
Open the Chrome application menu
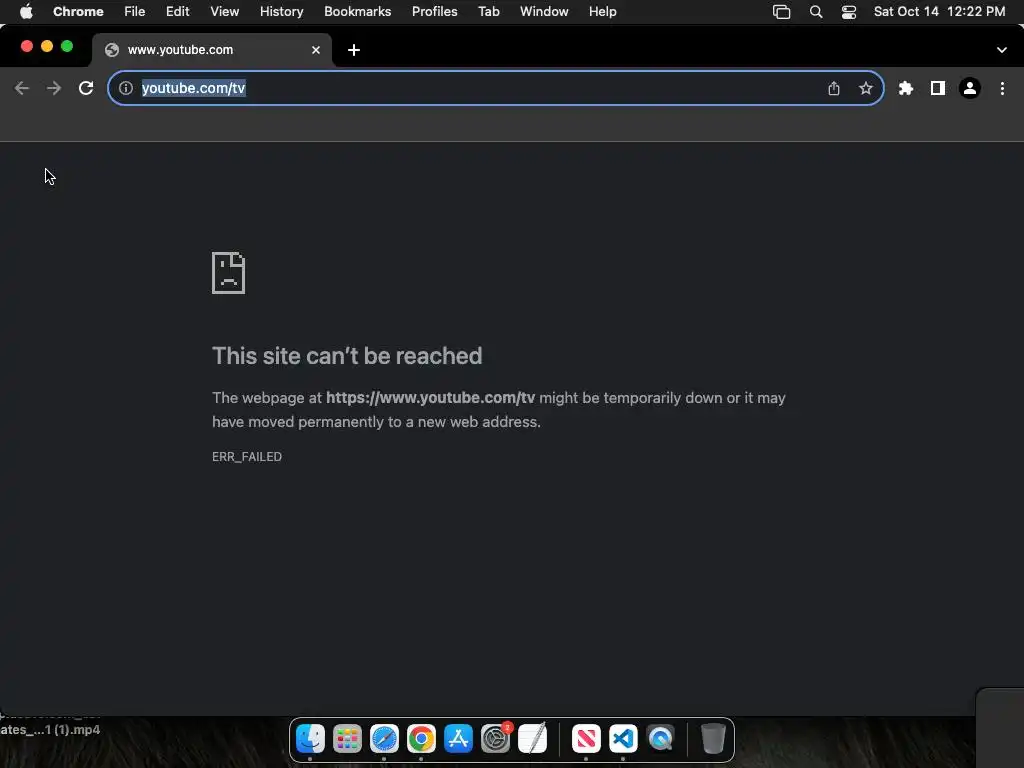pyautogui.click(x=78, y=12)
